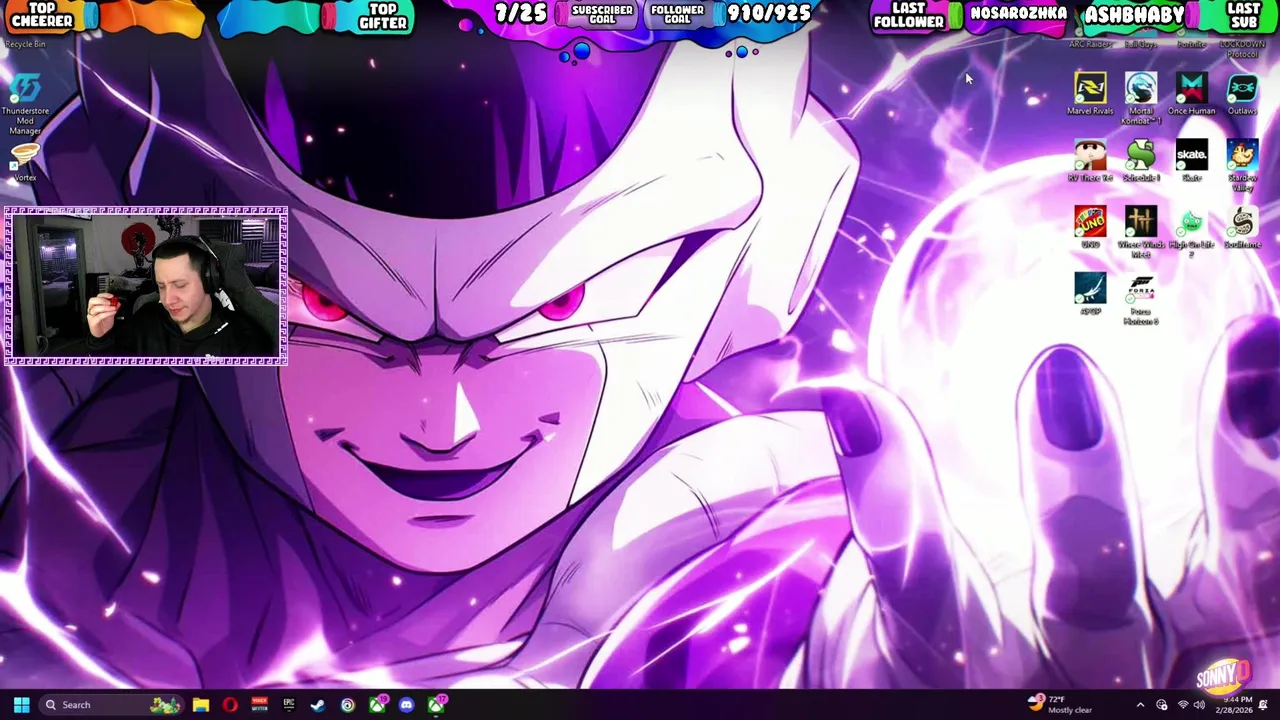Viewport: 1280px width, 720px height.
Task: Open the circular swirl app on the taskbar
Action: pyautogui.click(x=347, y=705)
